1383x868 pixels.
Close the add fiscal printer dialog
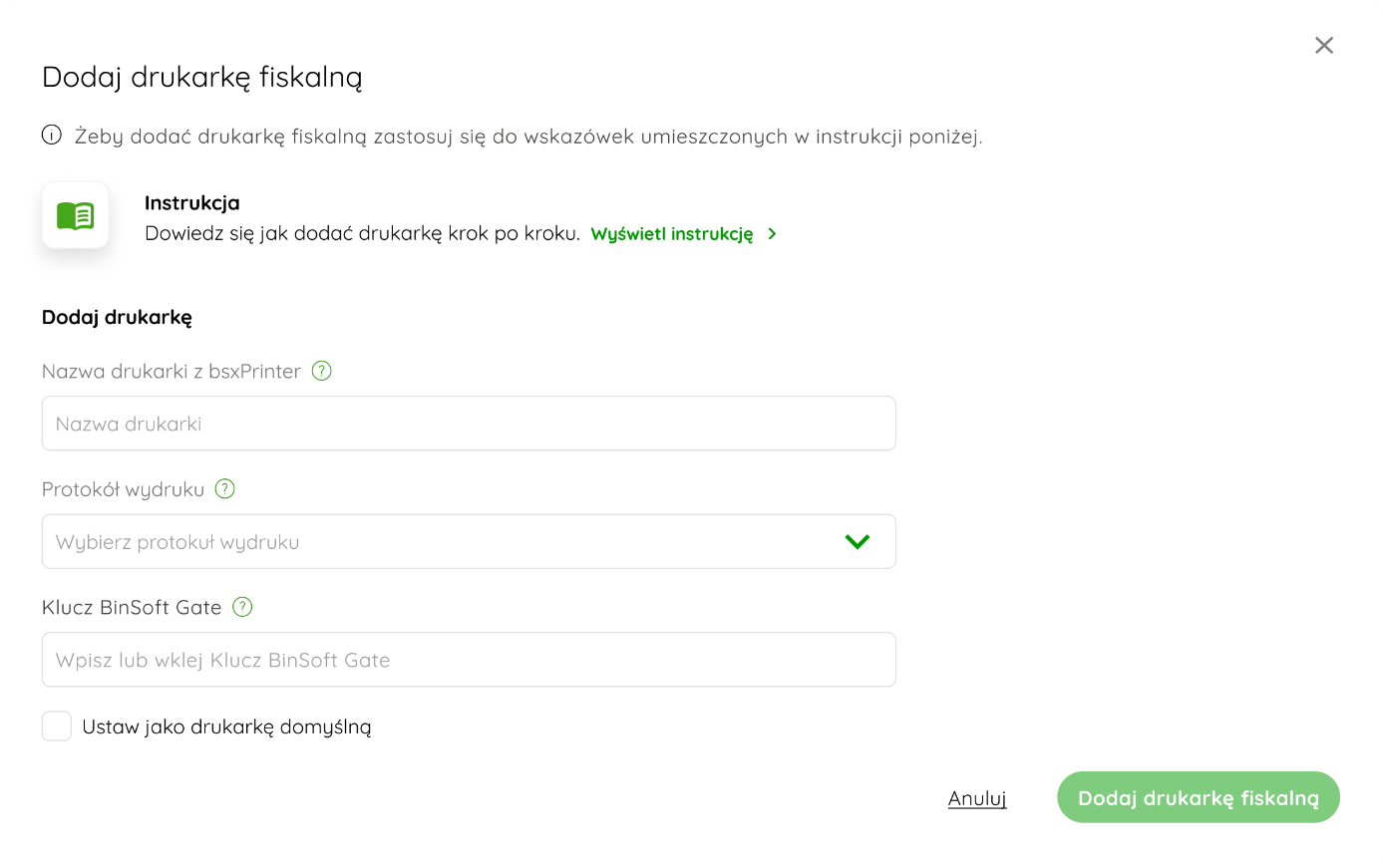point(1323,45)
